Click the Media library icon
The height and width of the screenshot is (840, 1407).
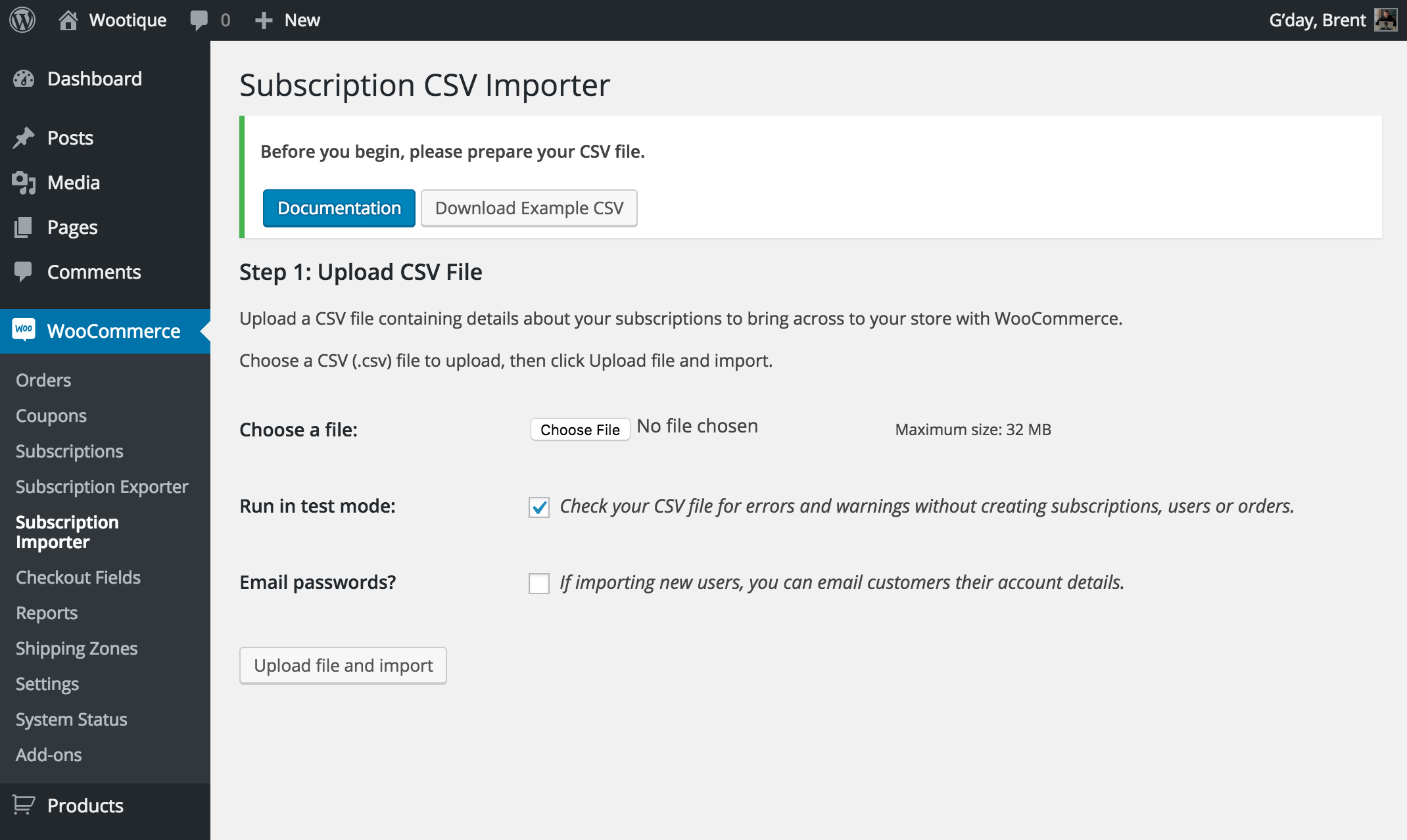click(24, 183)
